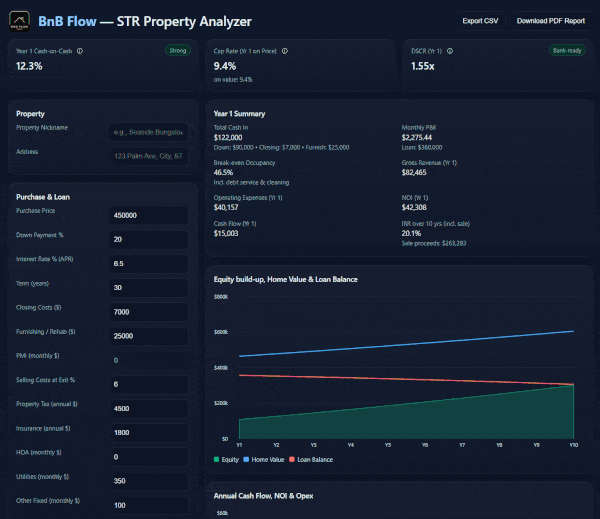Click the Loan: $360,000 note
600x519 pixels.
tap(422, 148)
